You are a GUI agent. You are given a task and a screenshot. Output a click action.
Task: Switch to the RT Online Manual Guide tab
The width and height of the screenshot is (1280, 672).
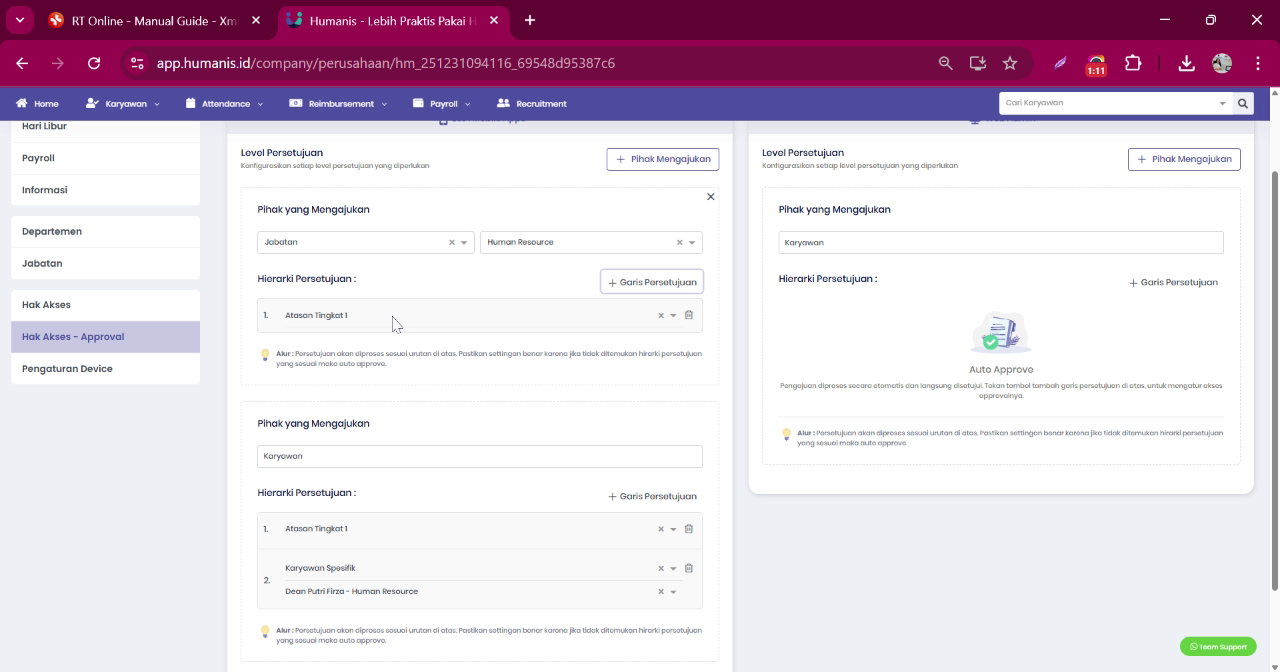pyautogui.click(x=153, y=20)
